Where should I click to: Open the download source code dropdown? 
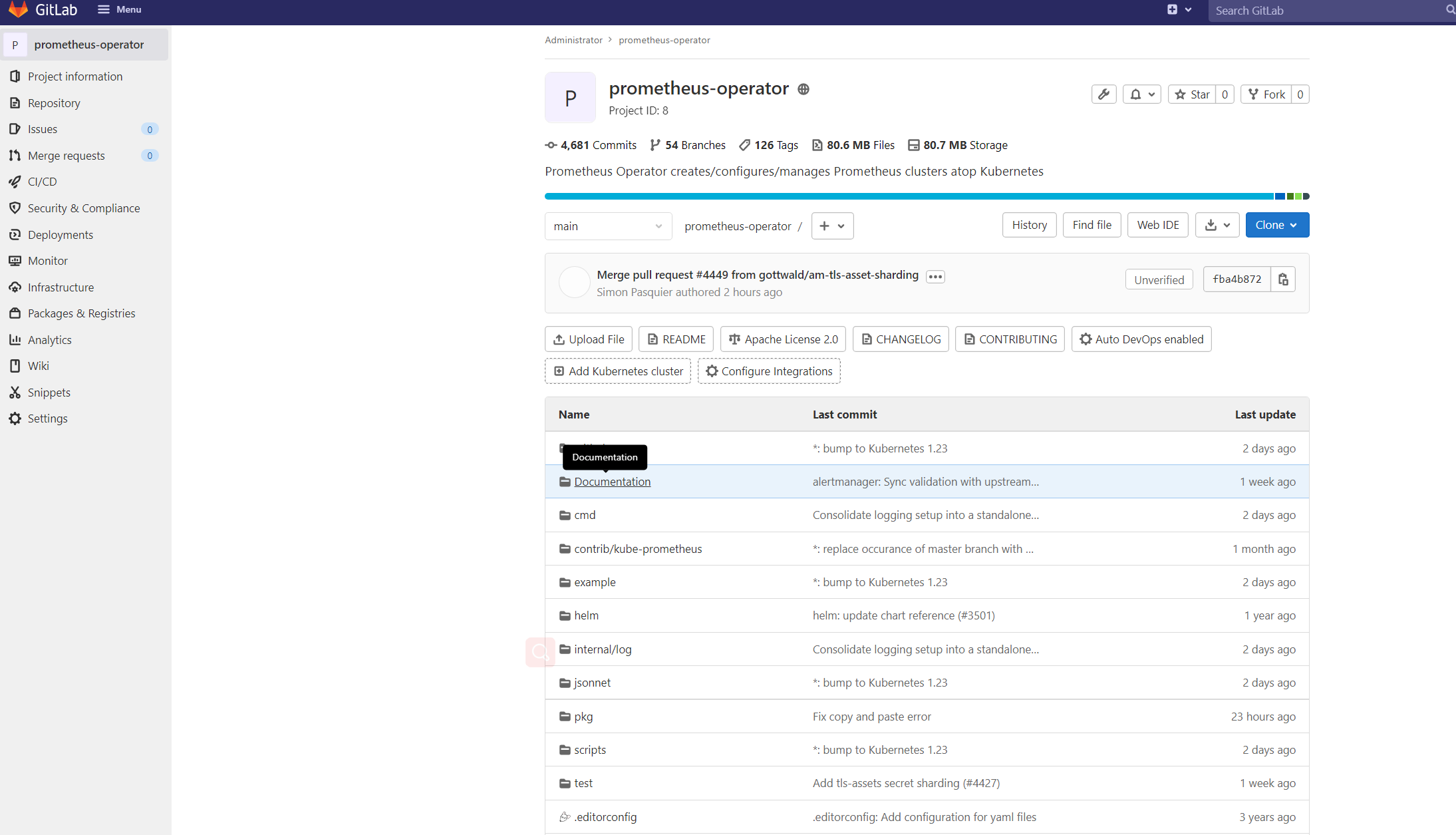pyautogui.click(x=1217, y=225)
